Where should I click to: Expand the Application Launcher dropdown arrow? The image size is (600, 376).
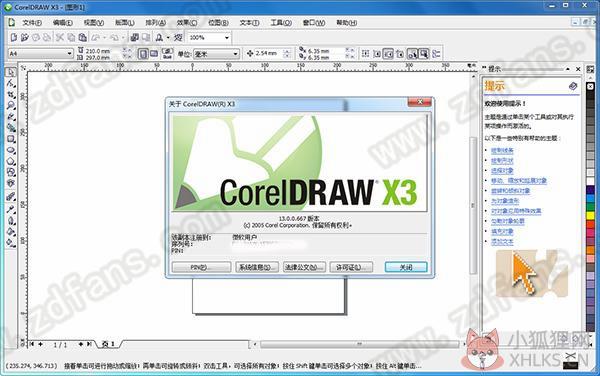coord(168,37)
